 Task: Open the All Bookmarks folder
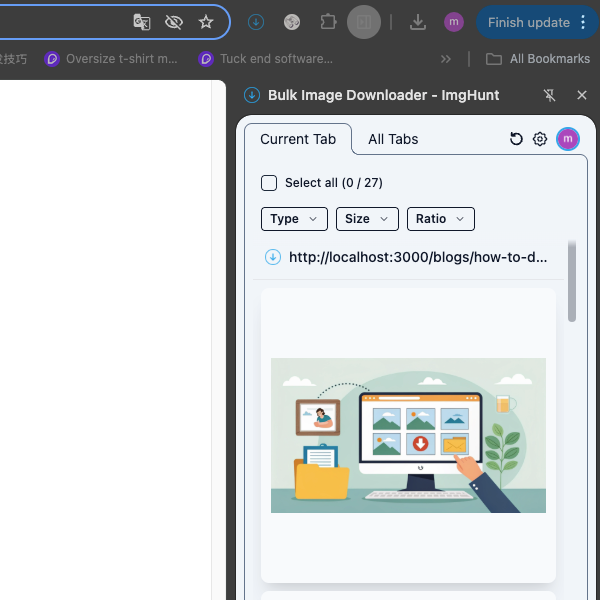pos(538,59)
